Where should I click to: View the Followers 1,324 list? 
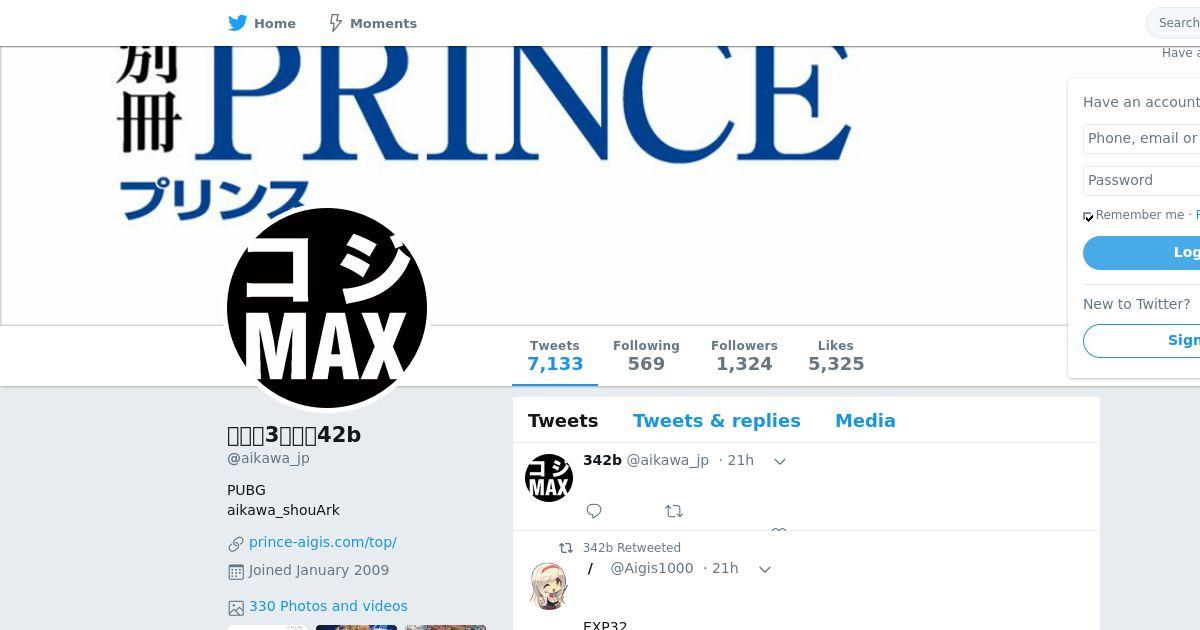(744, 356)
